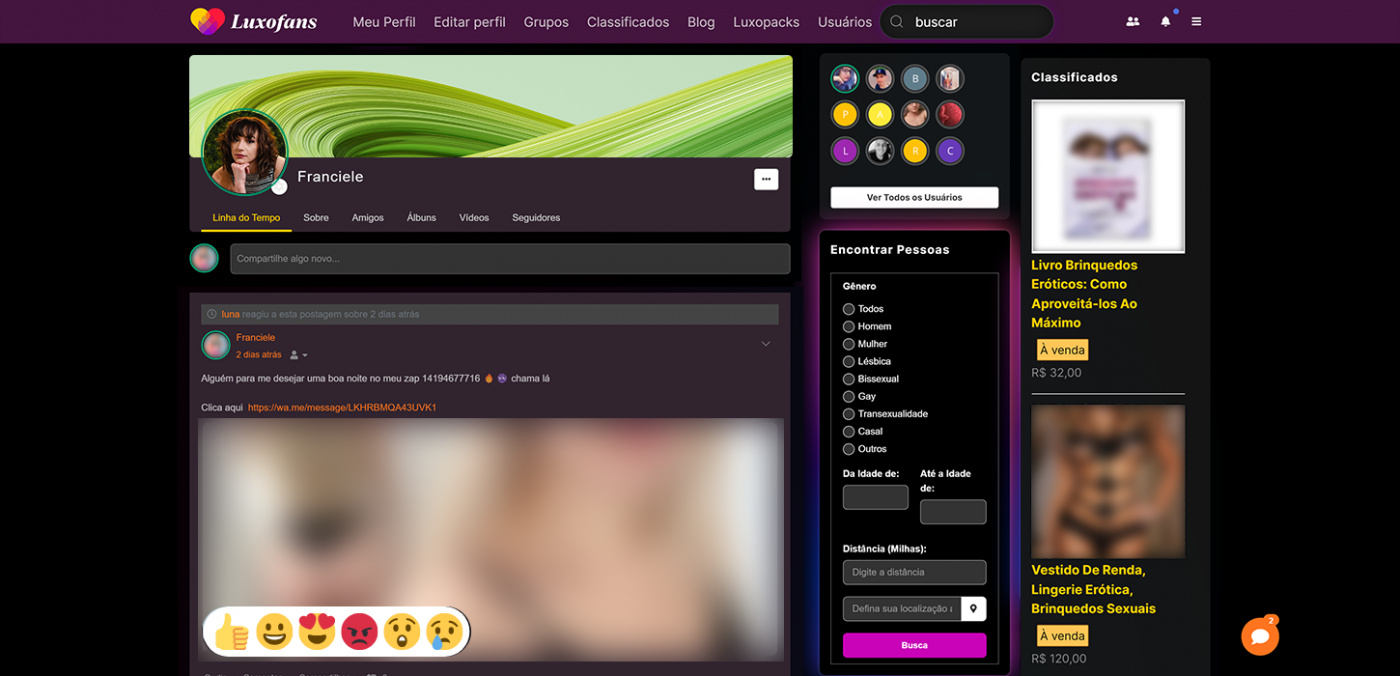Open the profile three-dots options button

(x=766, y=179)
